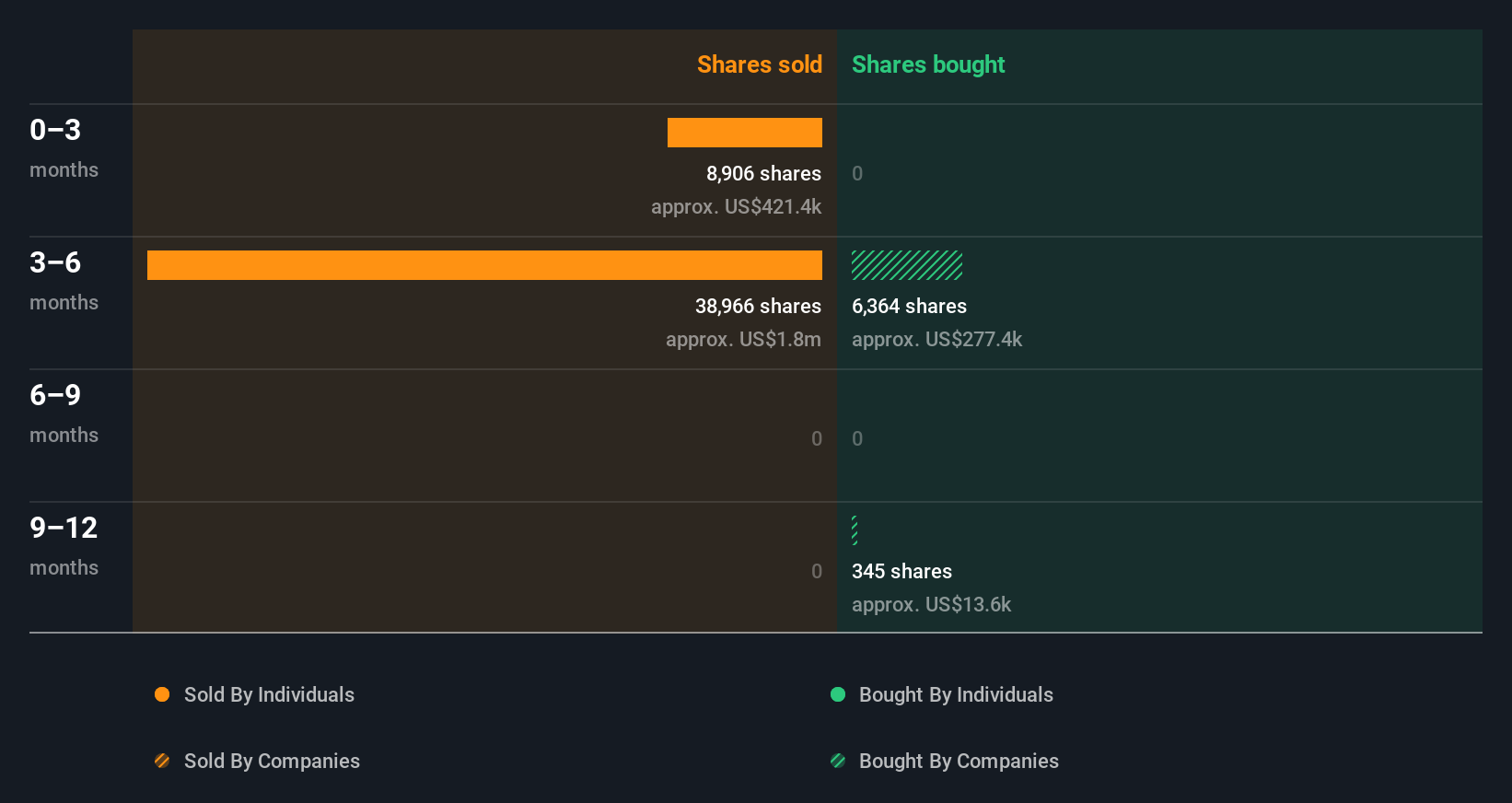Click the approx. US$277.4k amount
The width and height of the screenshot is (1512, 803).
click(x=936, y=339)
